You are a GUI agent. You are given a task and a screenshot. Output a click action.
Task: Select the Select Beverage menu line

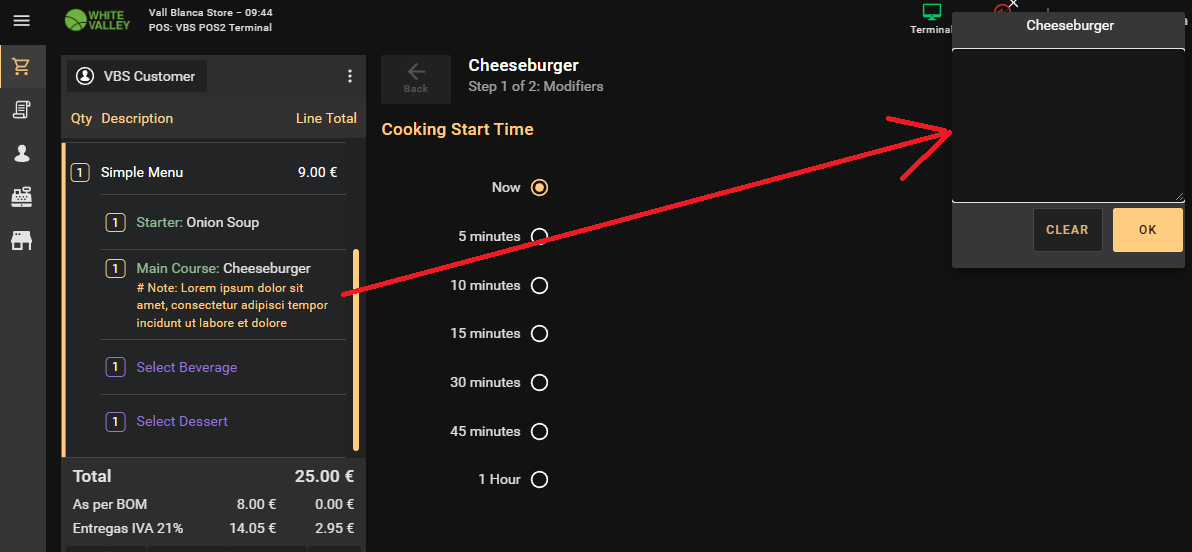187,367
